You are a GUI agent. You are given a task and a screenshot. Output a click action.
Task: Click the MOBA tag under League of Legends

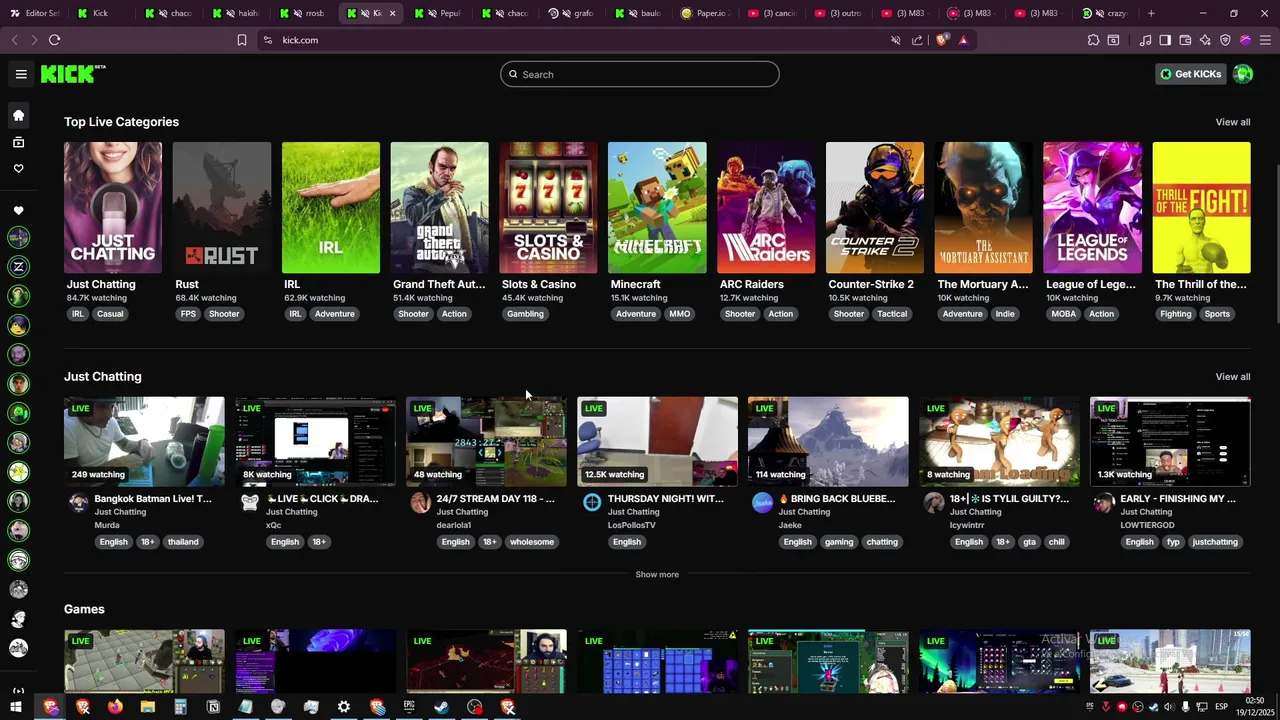pyautogui.click(x=1063, y=314)
